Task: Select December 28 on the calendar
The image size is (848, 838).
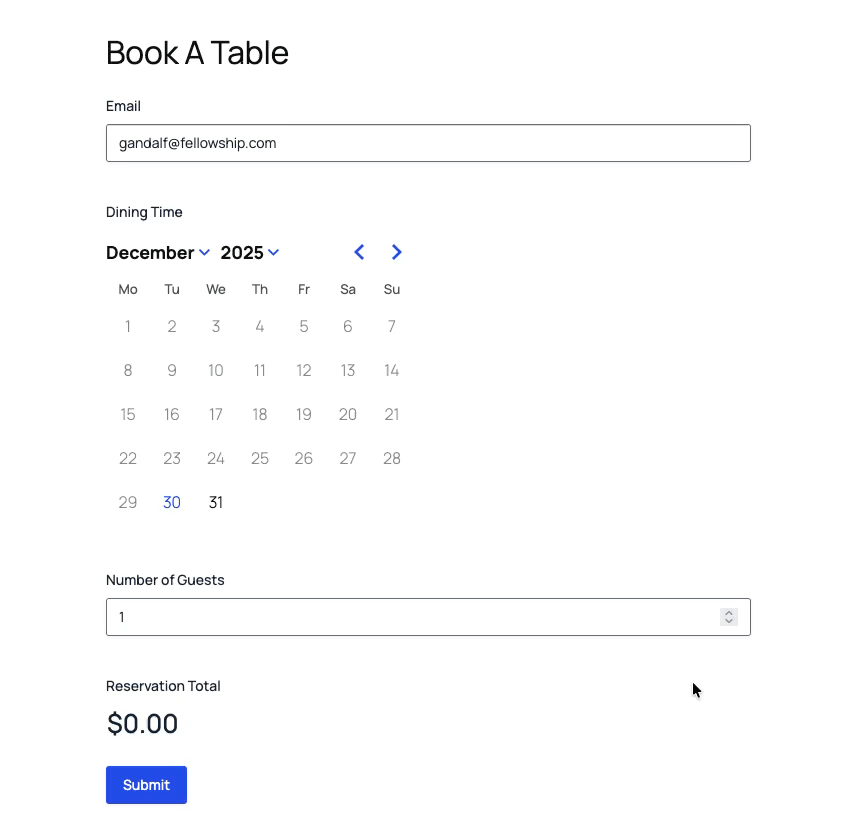Action: [x=392, y=459]
